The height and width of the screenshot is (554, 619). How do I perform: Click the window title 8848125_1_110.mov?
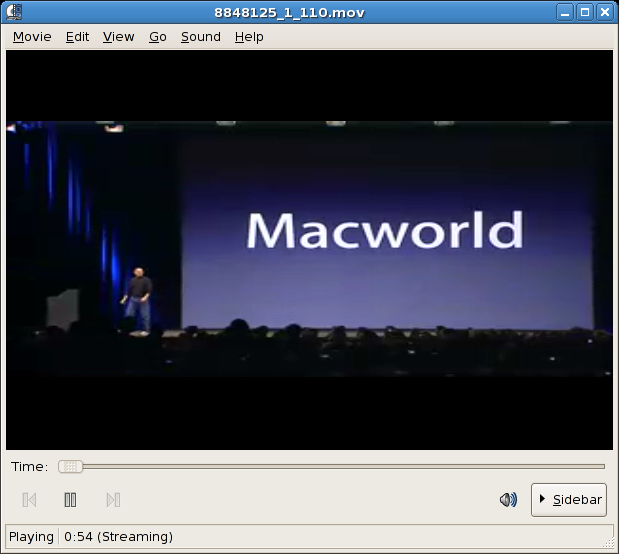(289, 13)
